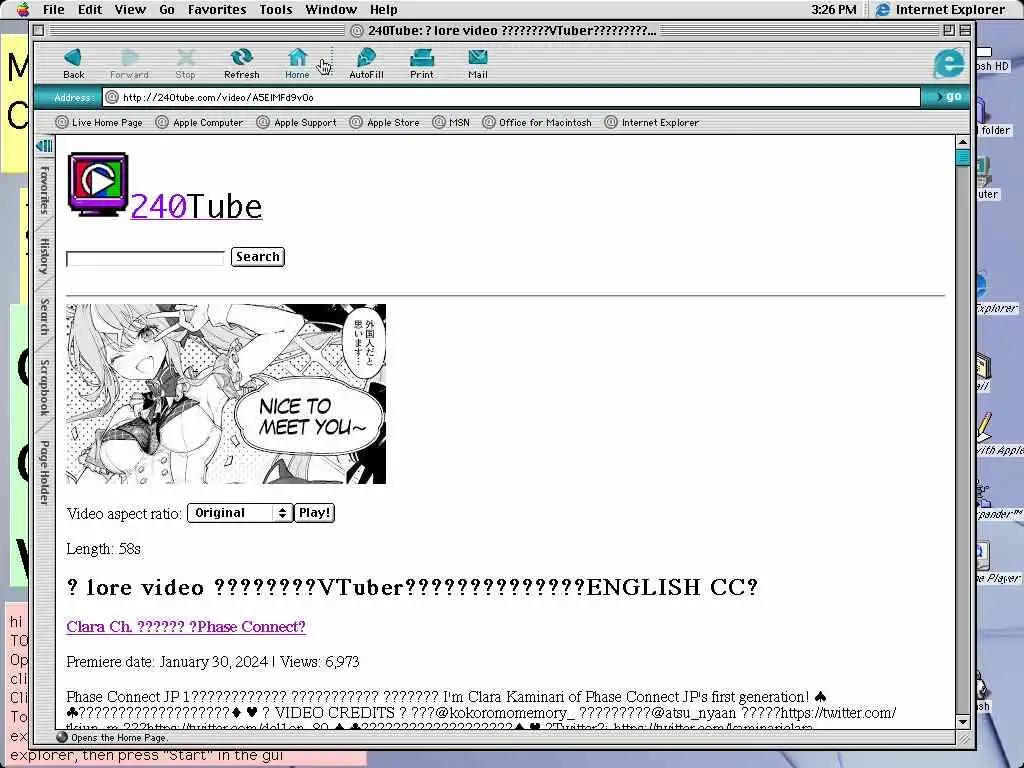Open the Page Holder side tab
This screenshot has width=1024, height=768.
[44, 472]
